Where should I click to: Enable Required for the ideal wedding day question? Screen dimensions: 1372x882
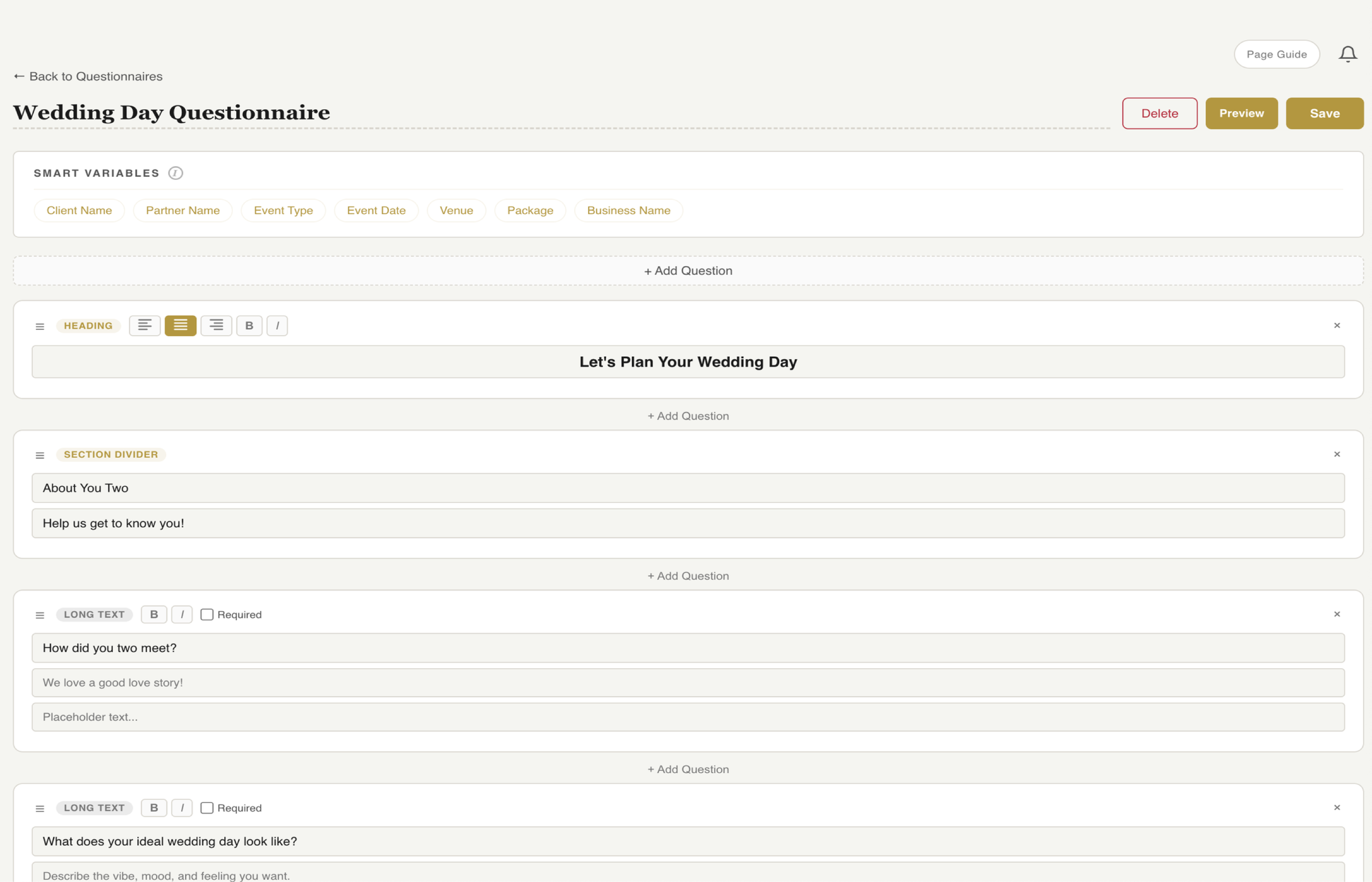207,808
